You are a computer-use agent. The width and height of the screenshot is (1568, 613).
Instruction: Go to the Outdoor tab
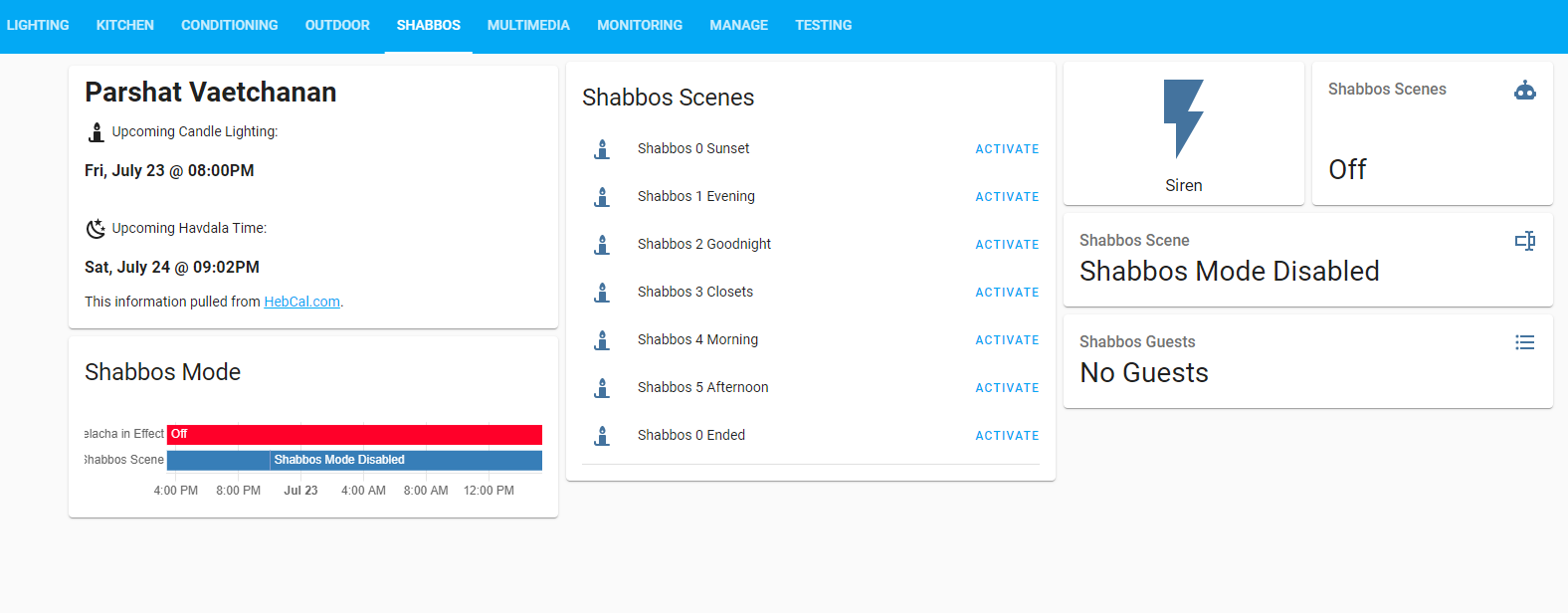point(337,25)
